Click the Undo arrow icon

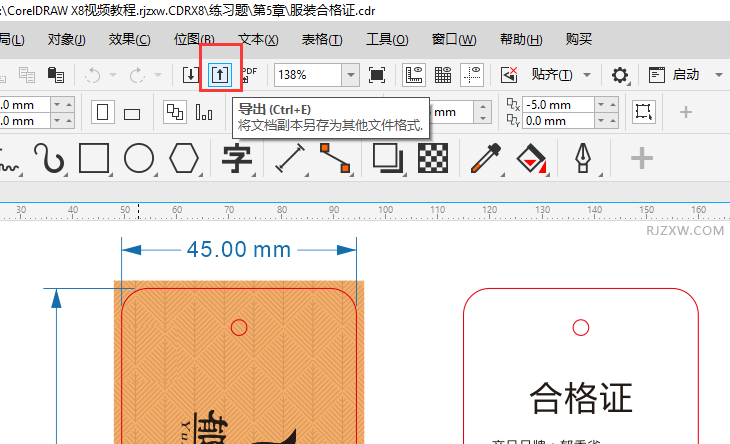coord(93,74)
